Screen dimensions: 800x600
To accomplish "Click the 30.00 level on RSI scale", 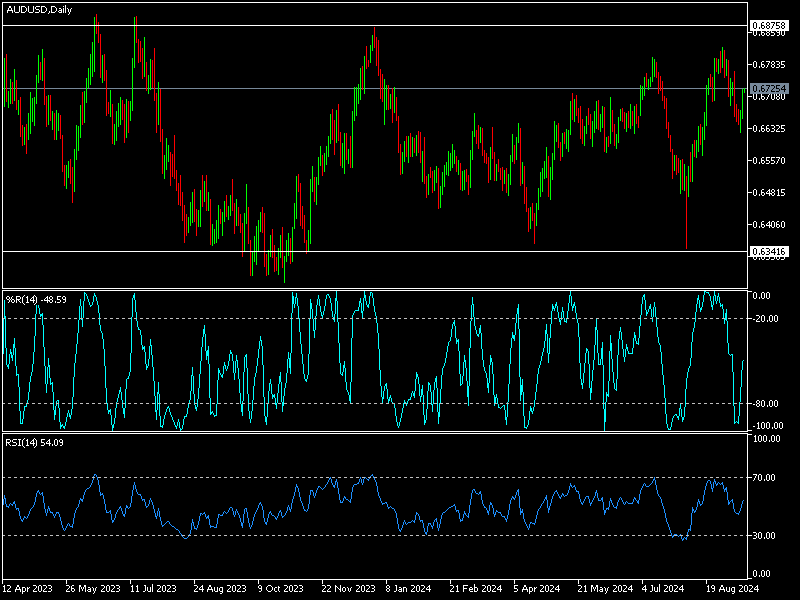I will (x=764, y=536).
